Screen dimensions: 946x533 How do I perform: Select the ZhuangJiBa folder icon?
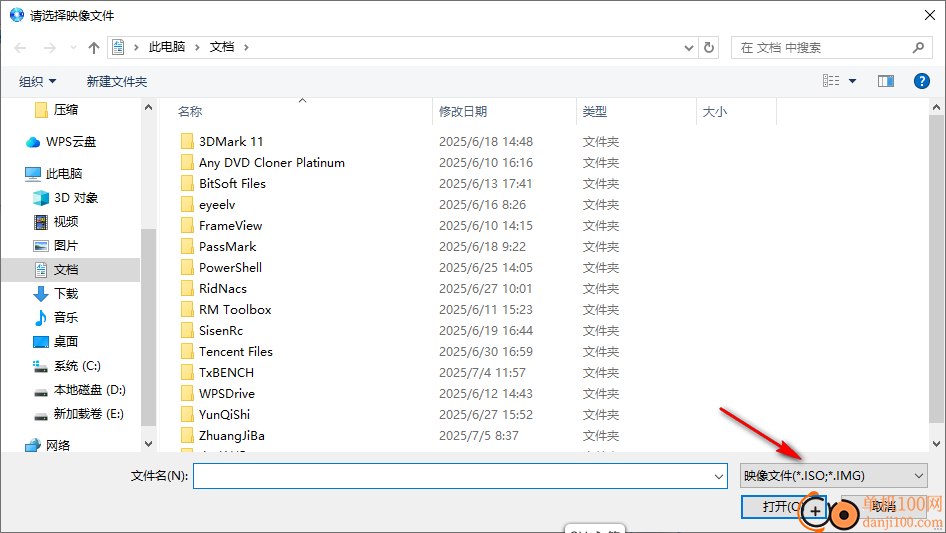tap(187, 435)
